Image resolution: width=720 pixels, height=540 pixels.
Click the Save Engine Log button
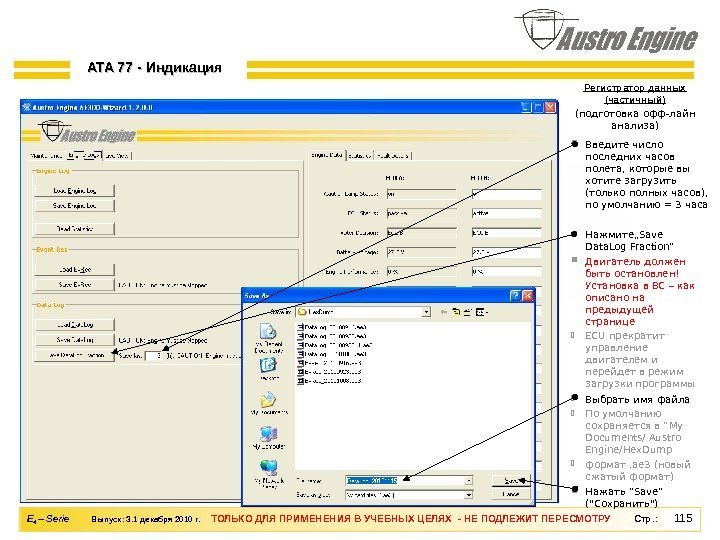click(74, 206)
